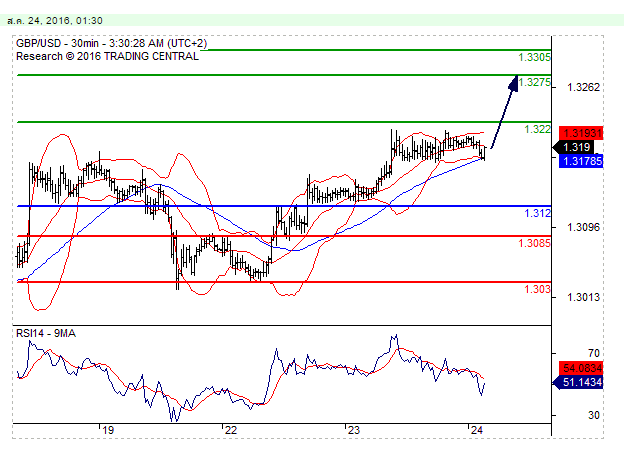Select the red 1.303 support label
Screen dimensions: 624x458
[538, 289]
